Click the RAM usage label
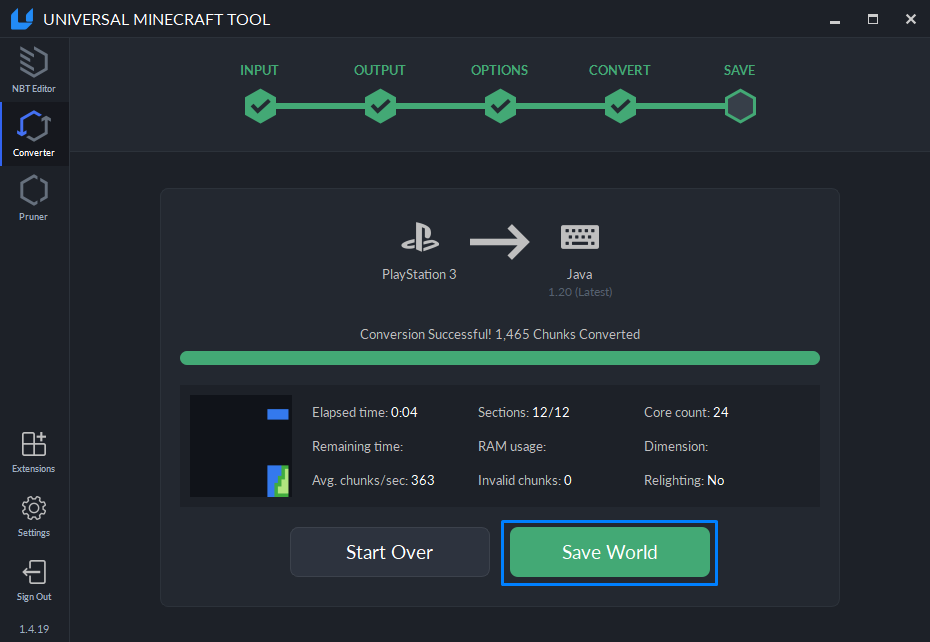930x642 pixels. point(512,446)
